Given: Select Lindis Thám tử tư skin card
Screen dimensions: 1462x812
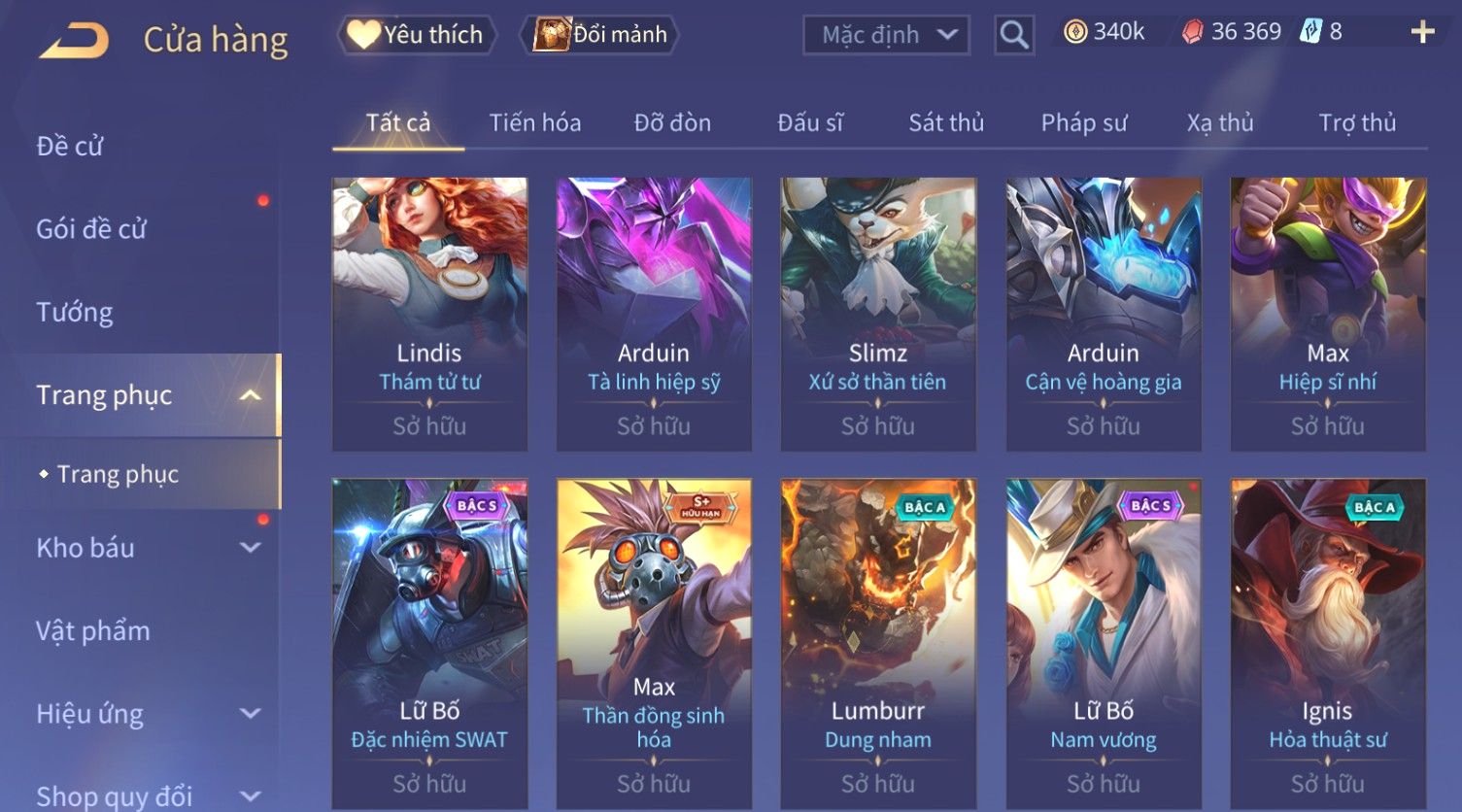Looking at the screenshot, I should click(429, 314).
